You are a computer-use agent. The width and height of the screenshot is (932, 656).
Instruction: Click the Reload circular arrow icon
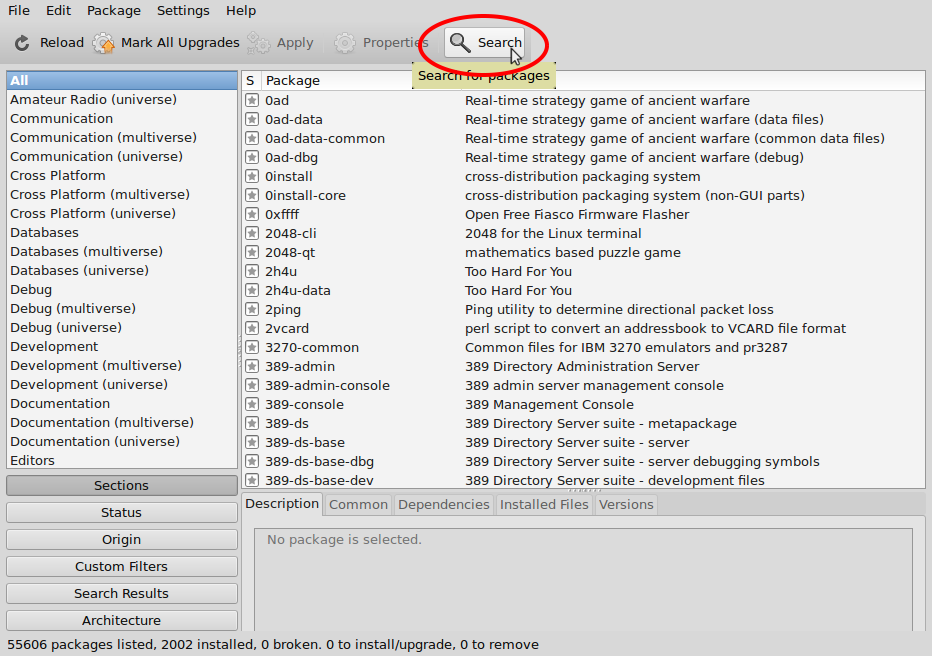click(22, 43)
